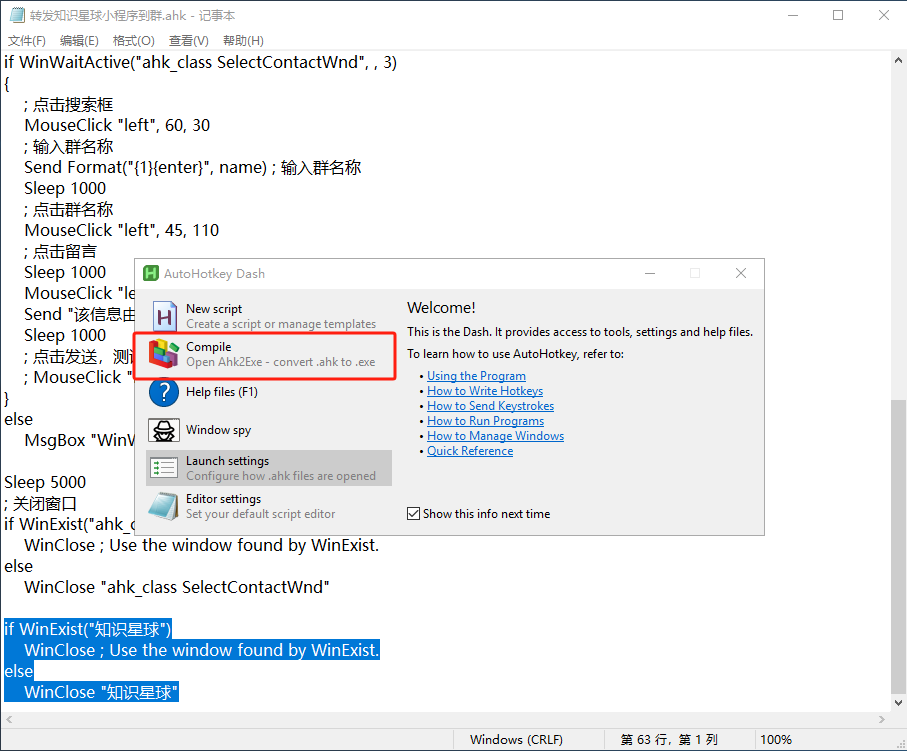The width and height of the screenshot is (907, 751).
Task: Click the 第 63 行, 第 1 列 status entry
Action: 669,739
